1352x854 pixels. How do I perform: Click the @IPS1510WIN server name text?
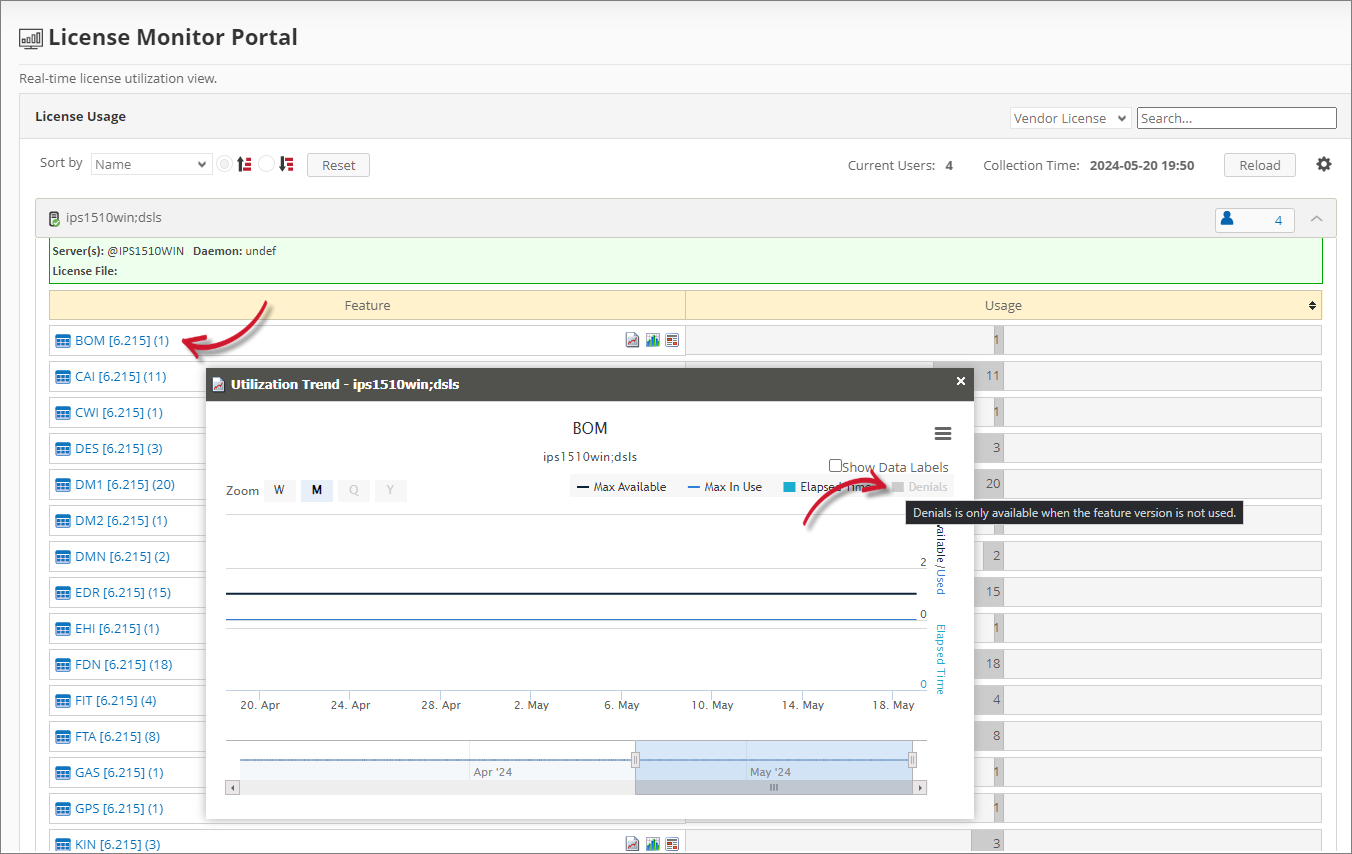pyautogui.click(x=146, y=251)
